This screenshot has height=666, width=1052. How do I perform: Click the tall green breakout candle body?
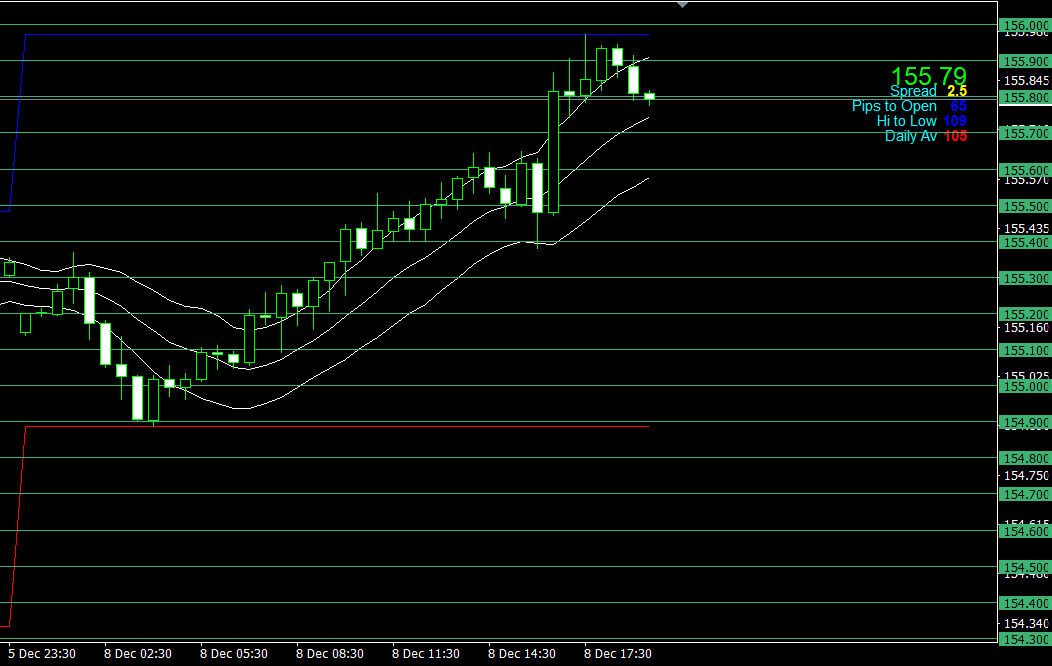click(553, 152)
